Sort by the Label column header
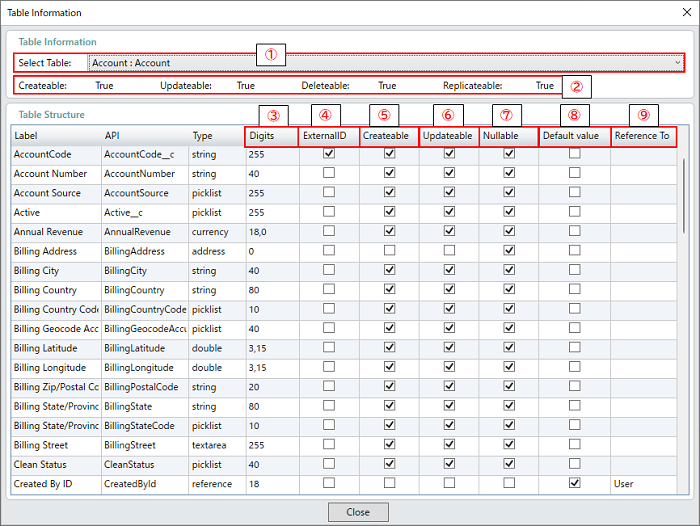Image resolution: width=700 pixels, height=526 pixels. 56,136
